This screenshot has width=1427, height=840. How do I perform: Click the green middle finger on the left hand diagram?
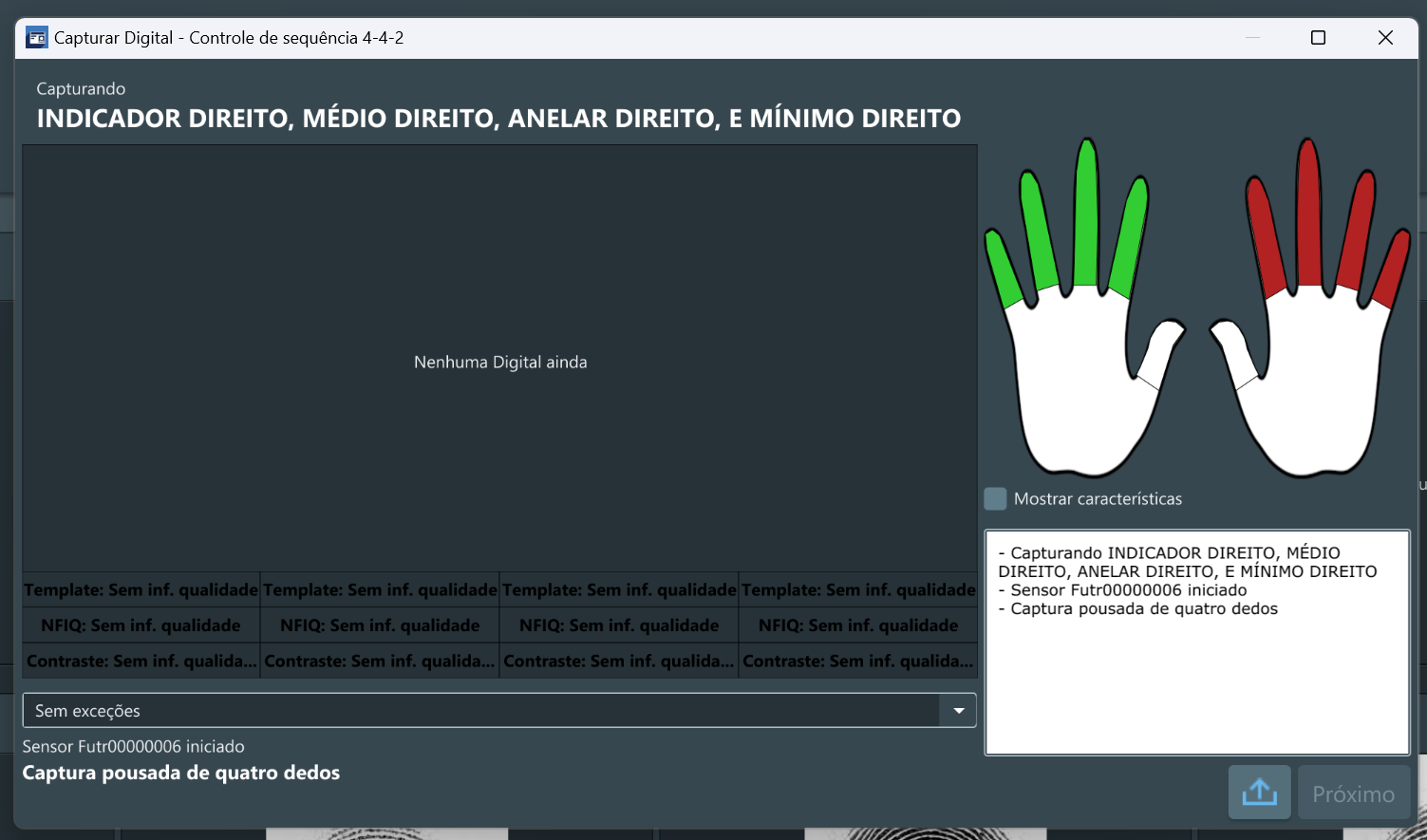[x=1086, y=214]
